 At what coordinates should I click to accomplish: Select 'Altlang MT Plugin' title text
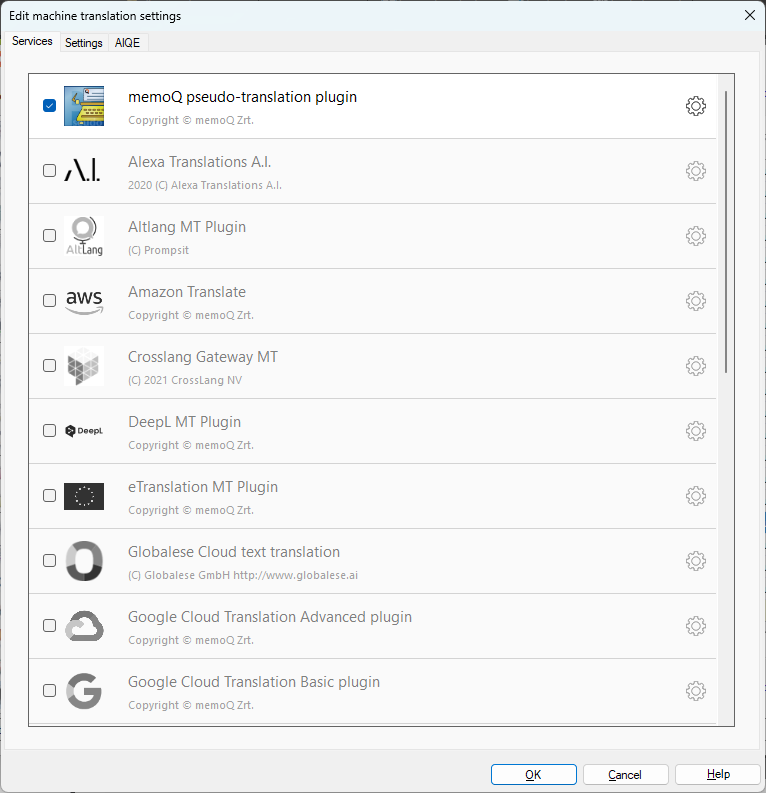pyautogui.click(x=187, y=227)
